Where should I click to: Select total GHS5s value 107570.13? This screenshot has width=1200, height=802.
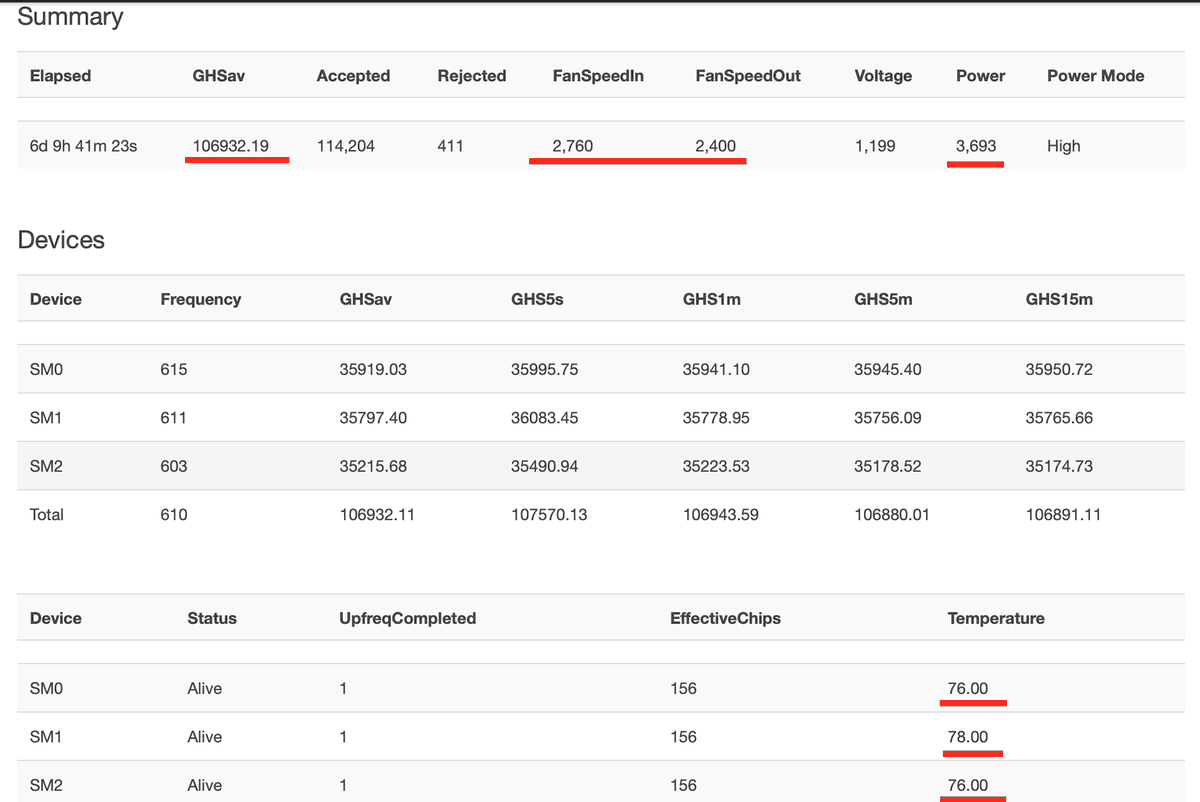(x=549, y=515)
